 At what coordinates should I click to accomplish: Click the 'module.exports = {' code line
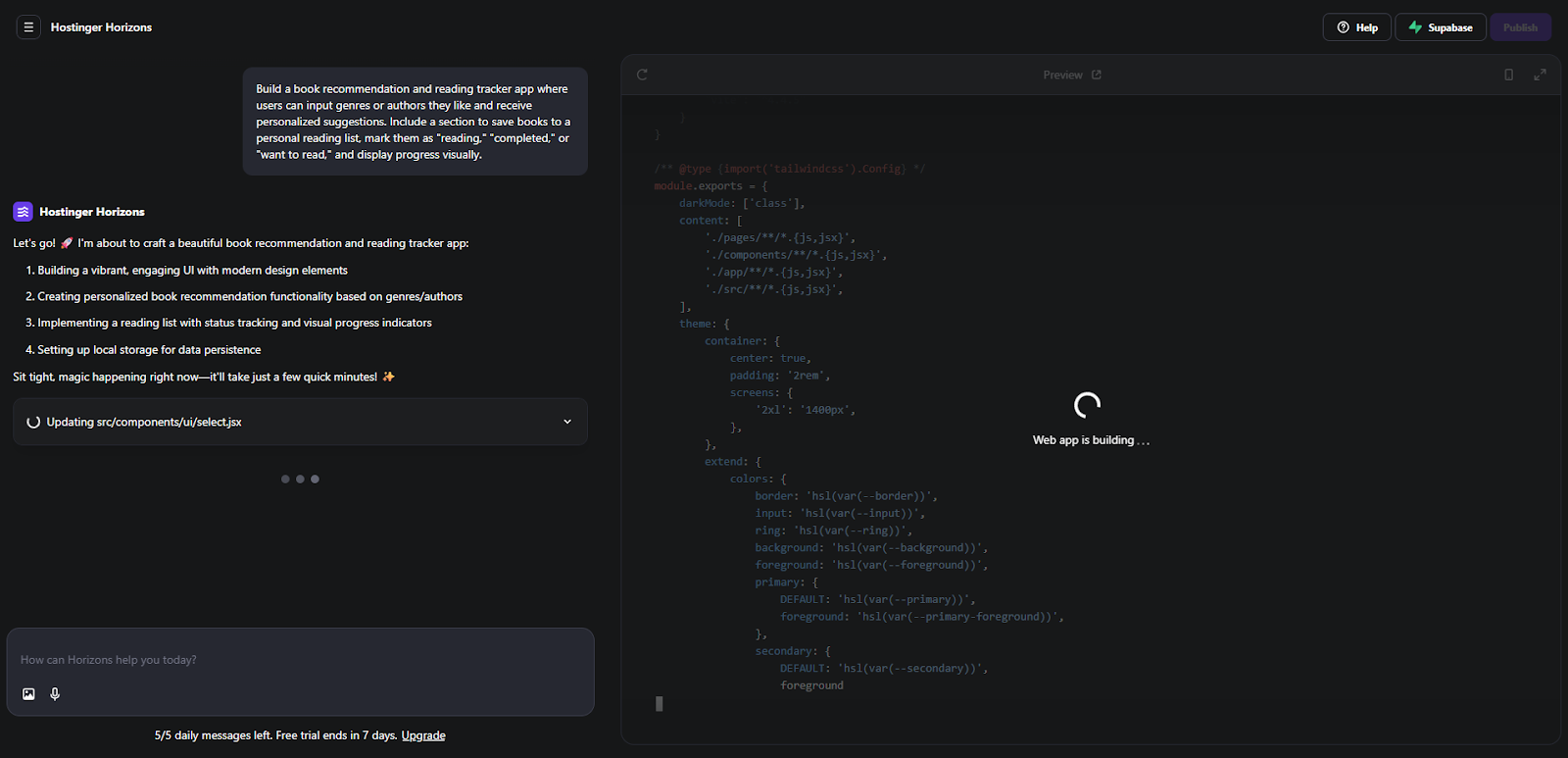[711, 186]
